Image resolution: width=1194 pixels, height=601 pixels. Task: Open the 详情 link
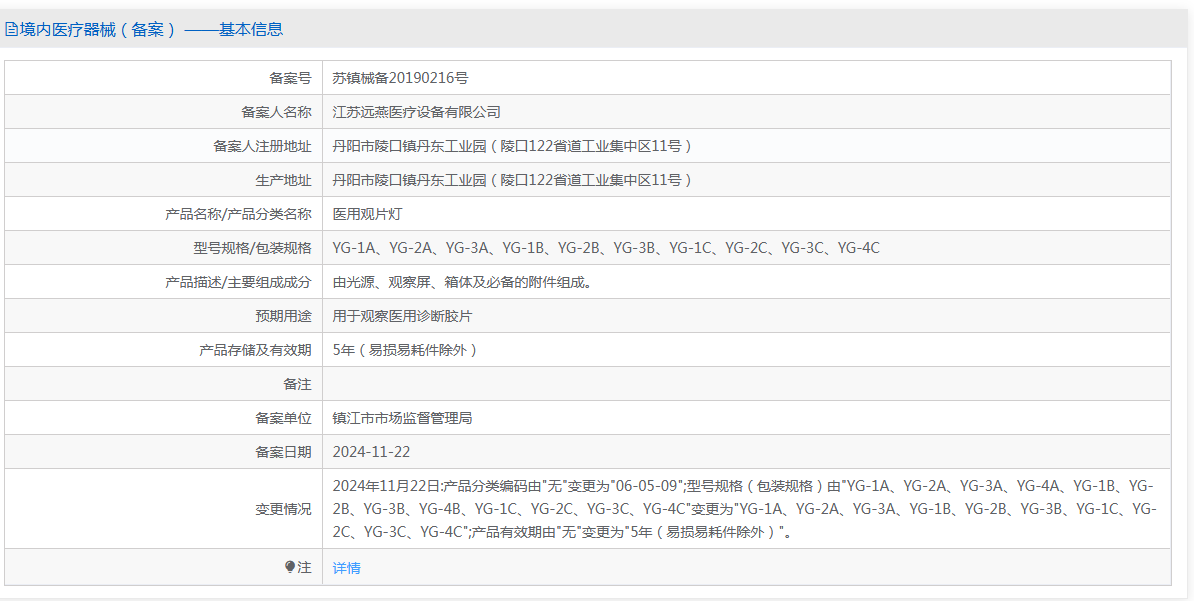click(x=346, y=567)
